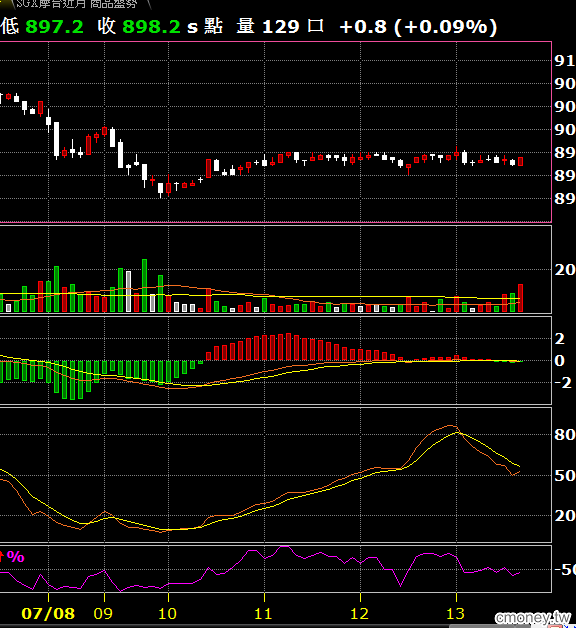Click the 11 hour marker on time axis
The width and height of the screenshot is (576, 628).
pos(263,613)
